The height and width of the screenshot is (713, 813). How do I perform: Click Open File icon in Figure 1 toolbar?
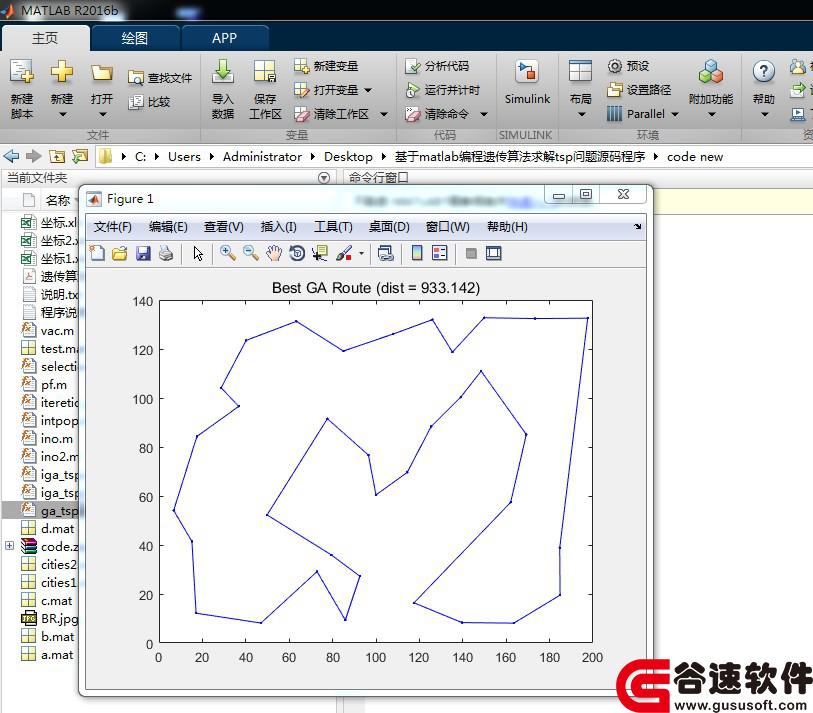click(120, 253)
